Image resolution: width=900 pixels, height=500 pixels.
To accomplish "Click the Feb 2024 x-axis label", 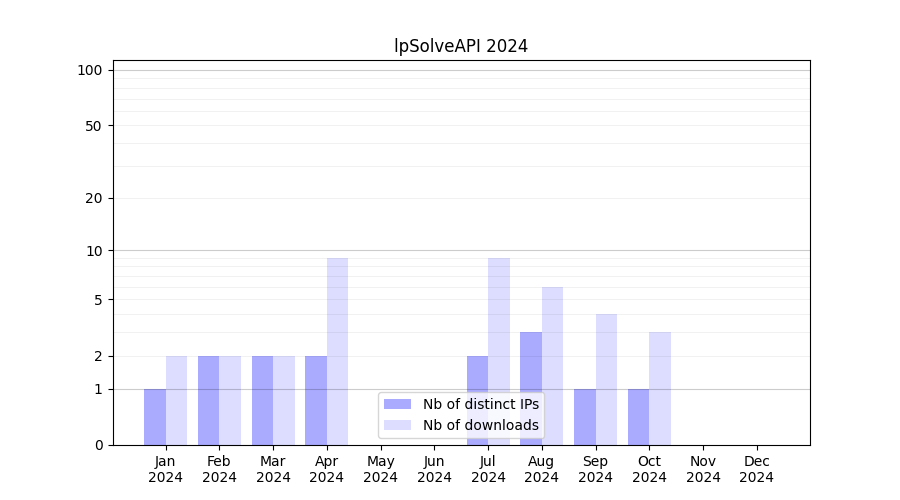I will [219, 469].
